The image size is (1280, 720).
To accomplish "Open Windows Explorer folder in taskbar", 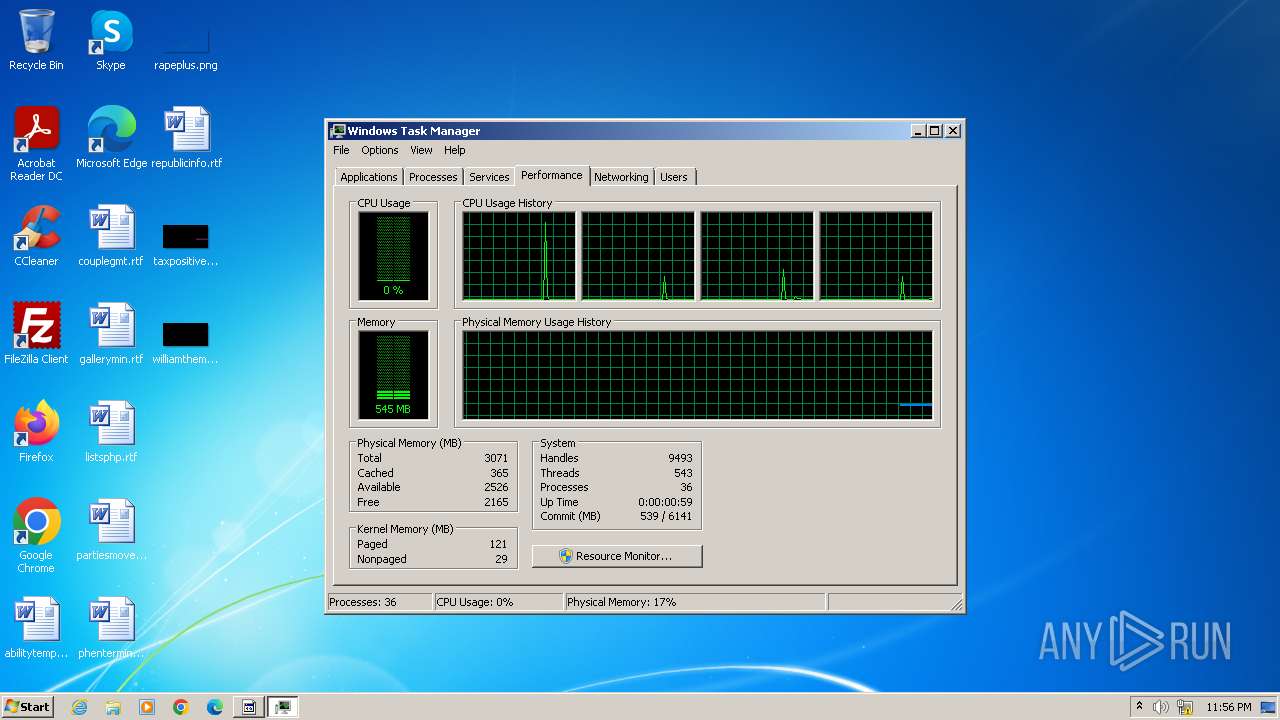I will (x=113, y=707).
